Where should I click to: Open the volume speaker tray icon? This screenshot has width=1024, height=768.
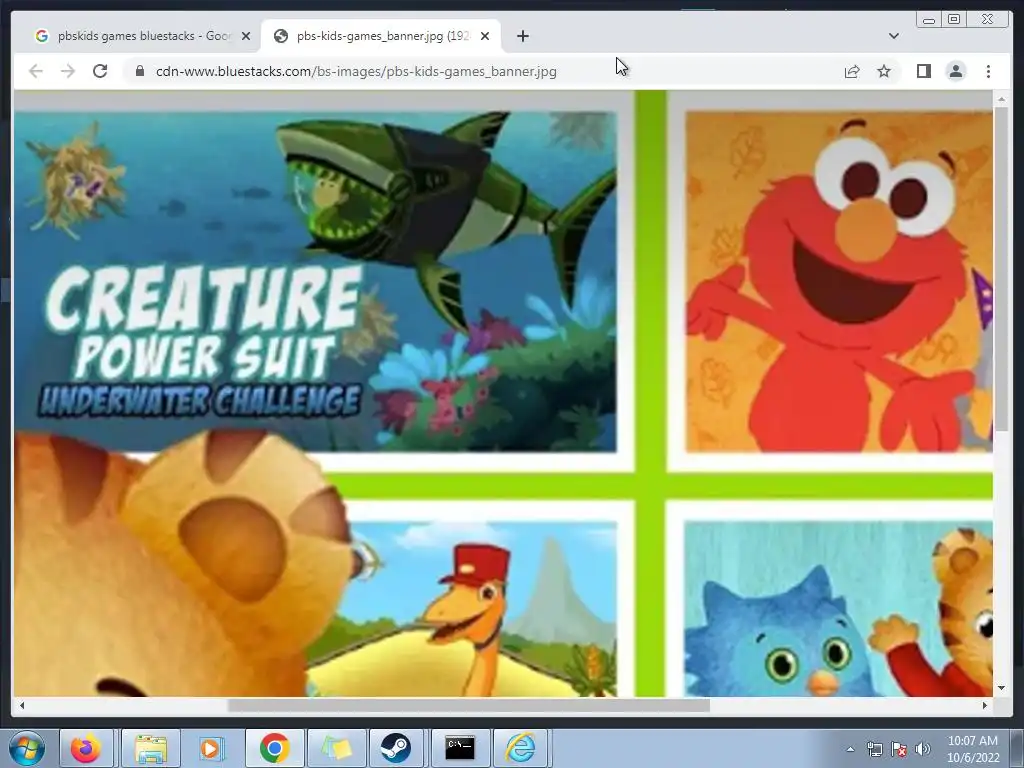(x=923, y=749)
